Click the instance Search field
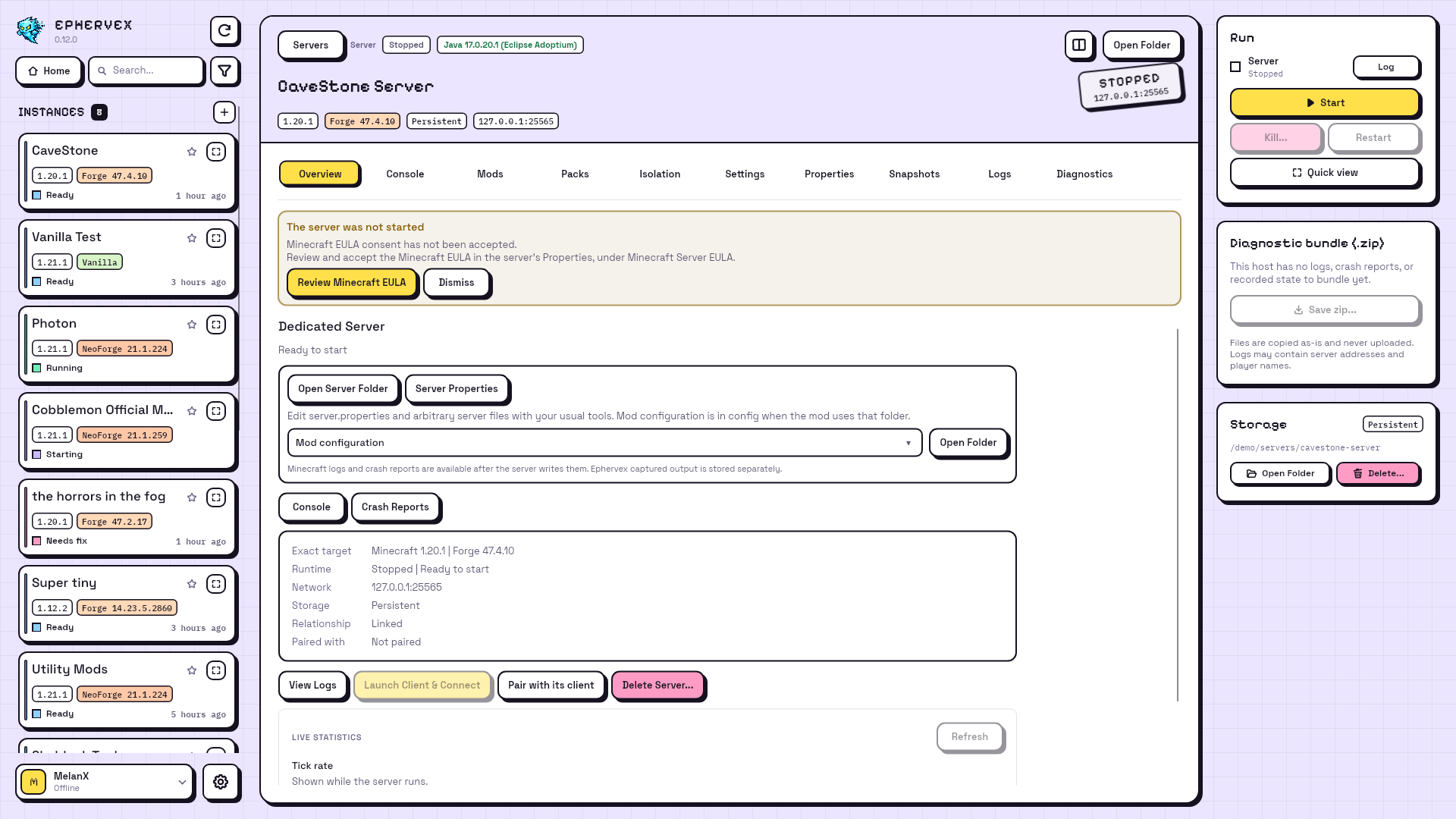 (x=146, y=71)
